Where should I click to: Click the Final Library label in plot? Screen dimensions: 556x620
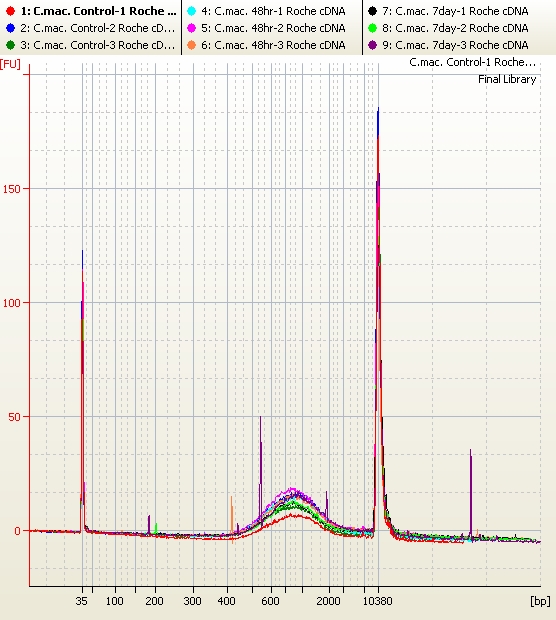[x=507, y=79]
